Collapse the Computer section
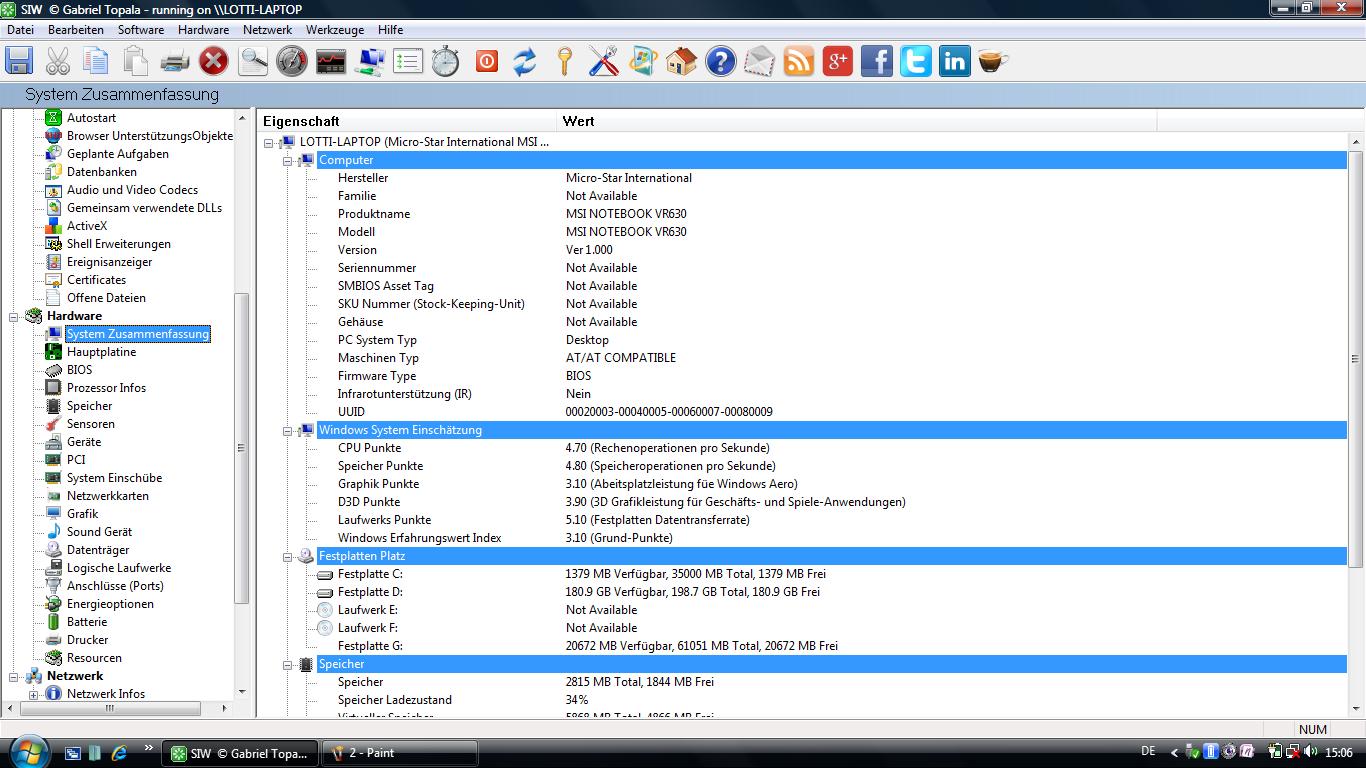Viewport: 1366px width, 768px height. 287,160
